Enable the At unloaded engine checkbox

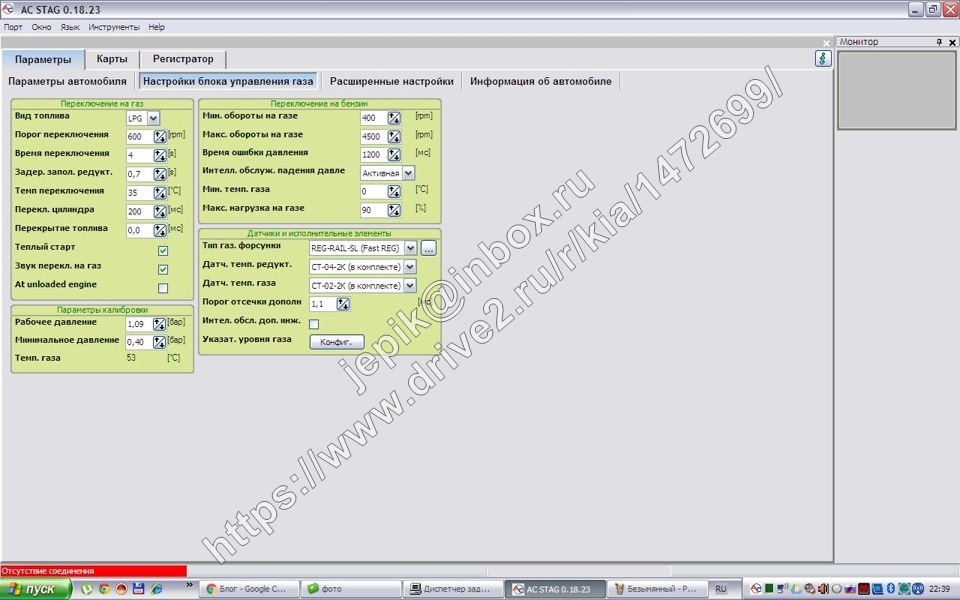click(163, 288)
